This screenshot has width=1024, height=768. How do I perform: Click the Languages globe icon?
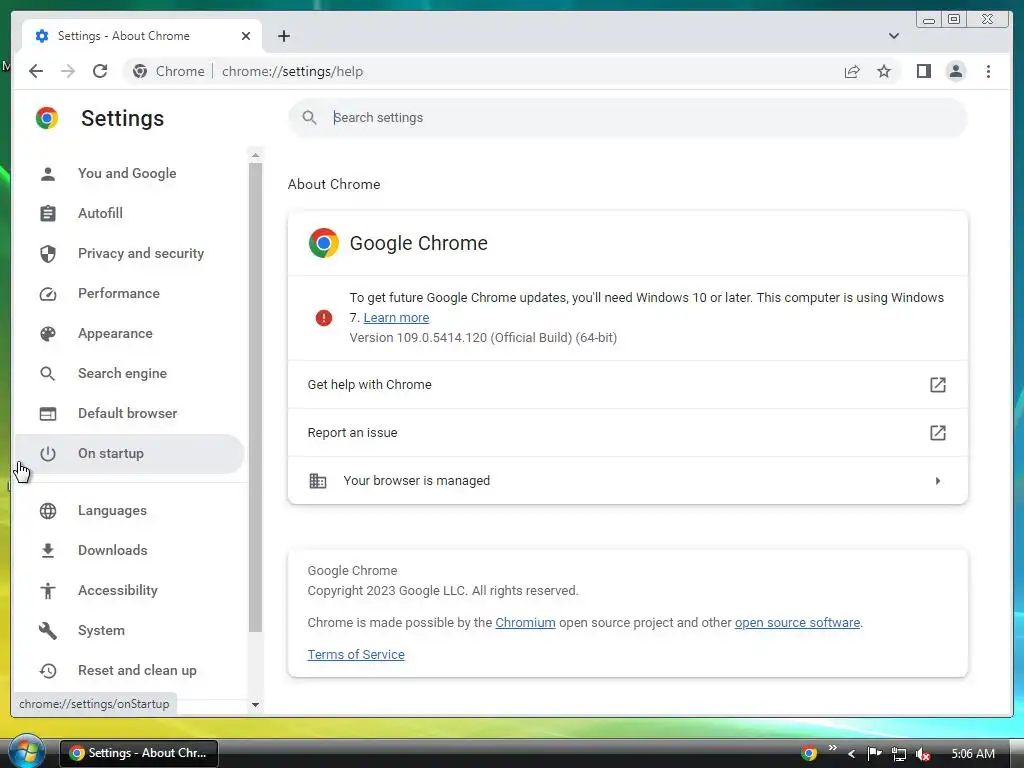(48, 511)
